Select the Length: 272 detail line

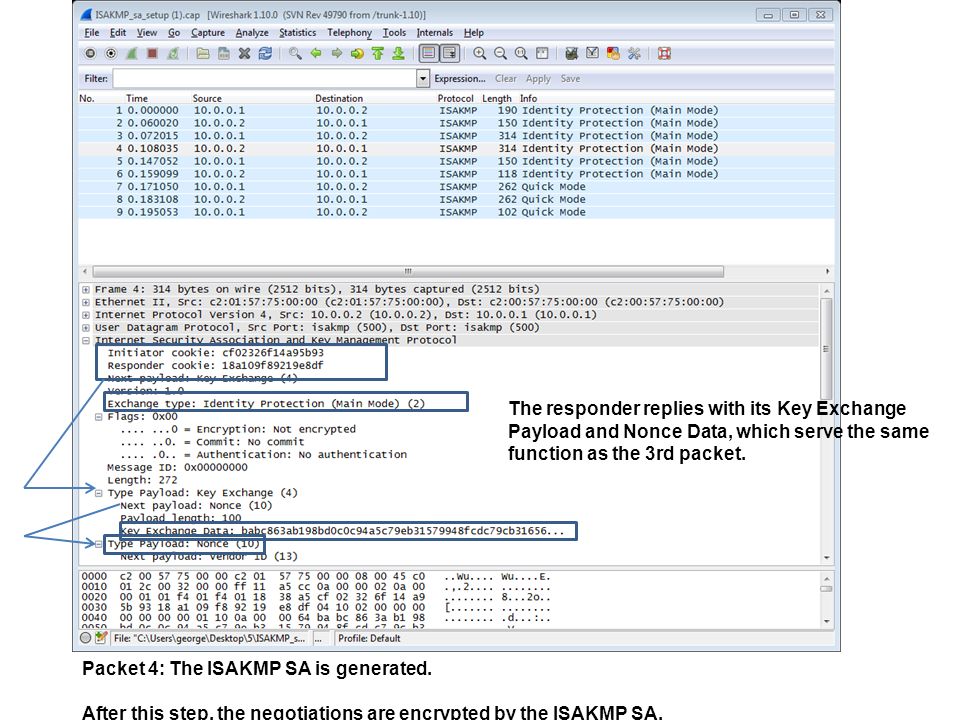tap(142, 480)
